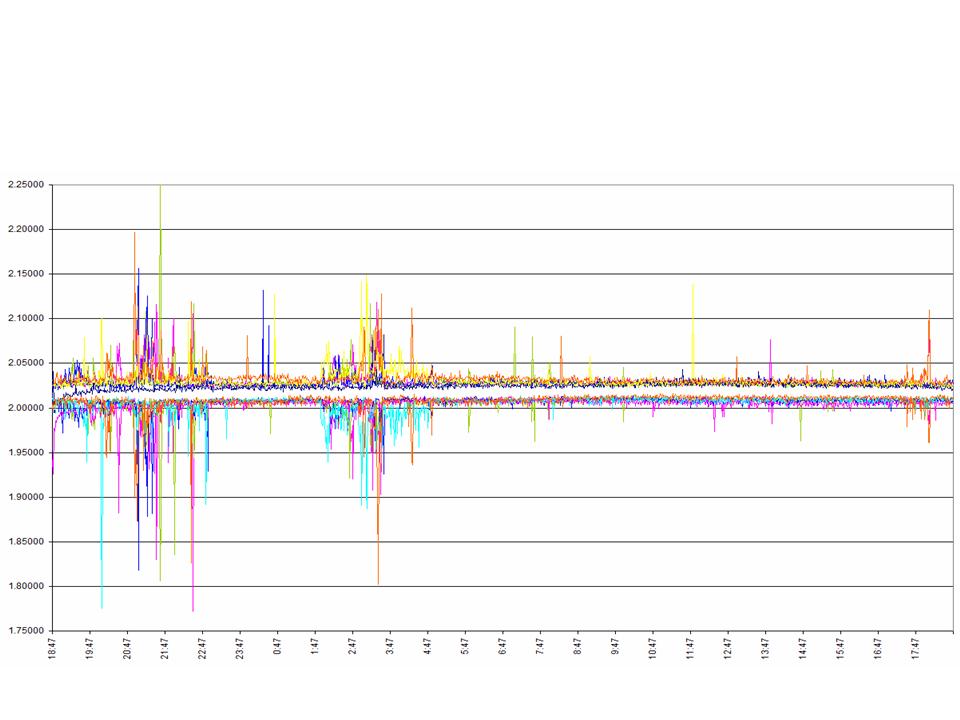Click the 1.75000 y-axis label
Screen dimensions: 960x720
pyautogui.click(x=26, y=631)
